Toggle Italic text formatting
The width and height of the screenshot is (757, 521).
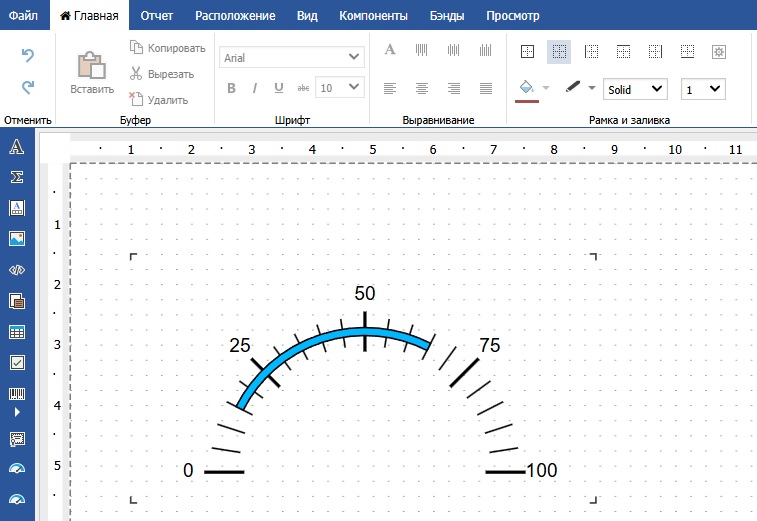pyautogui.click(x=255, y=88)
